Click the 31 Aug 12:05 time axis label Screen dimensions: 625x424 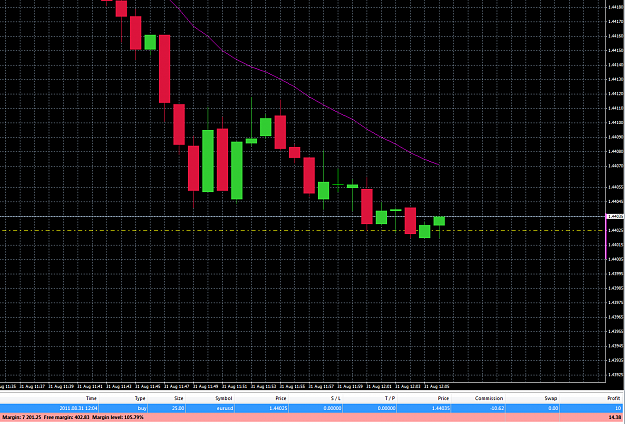(436, 387)
